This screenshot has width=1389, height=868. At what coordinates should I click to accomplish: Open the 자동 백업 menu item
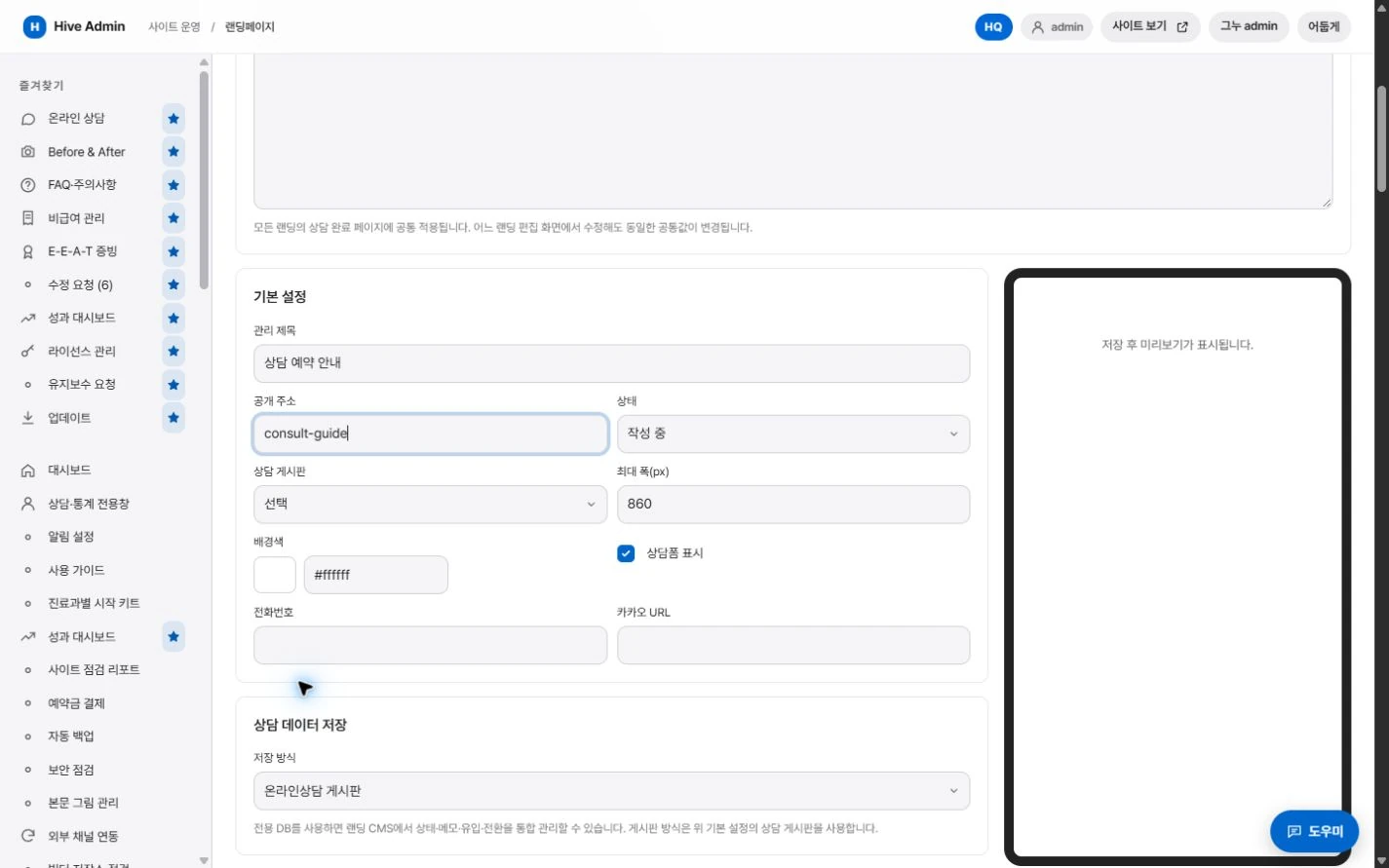[x=71, y=736]
